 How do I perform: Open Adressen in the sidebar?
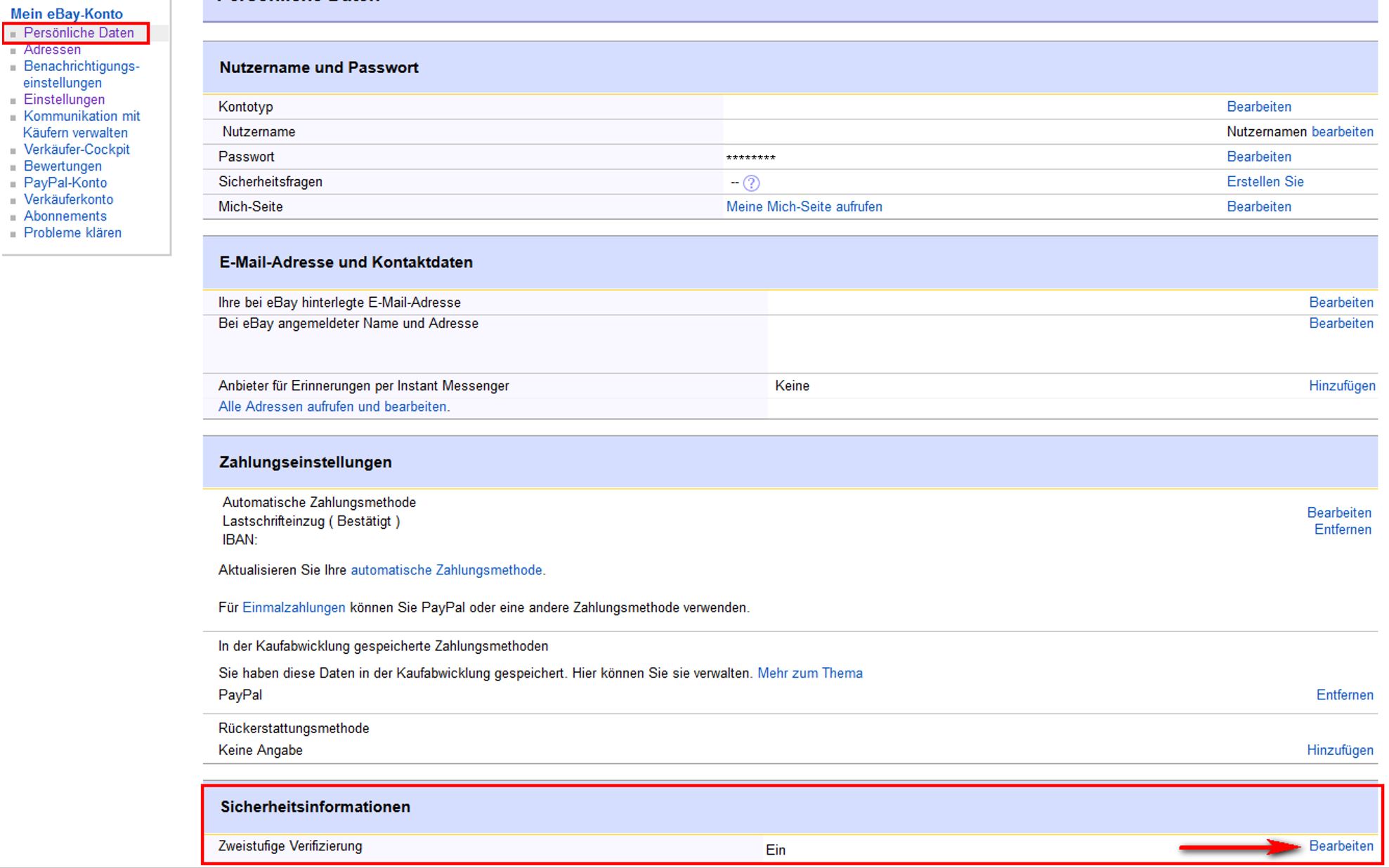pyautogui.click(x=52, y=50)
